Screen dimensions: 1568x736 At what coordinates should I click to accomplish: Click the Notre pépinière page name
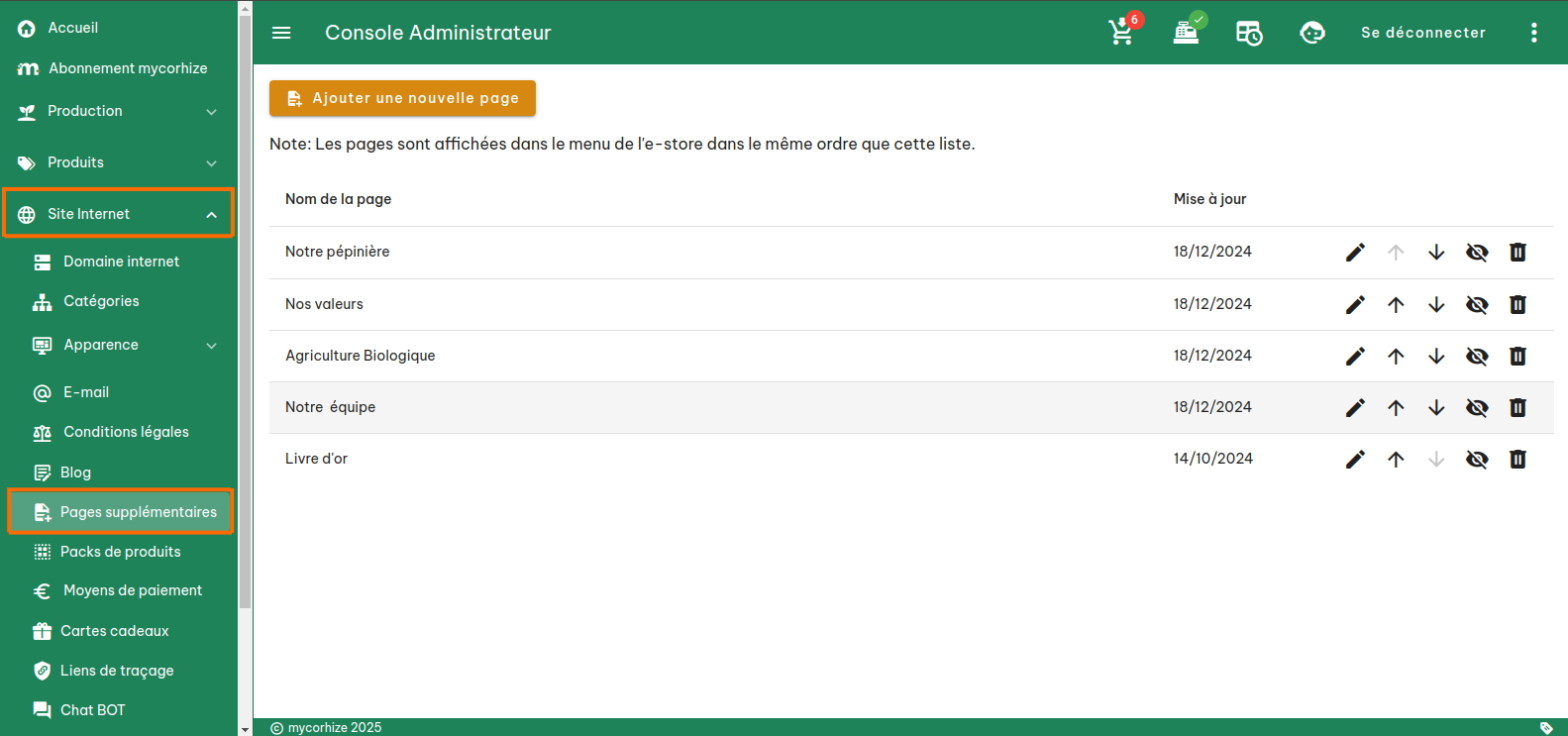coord(337,252)
